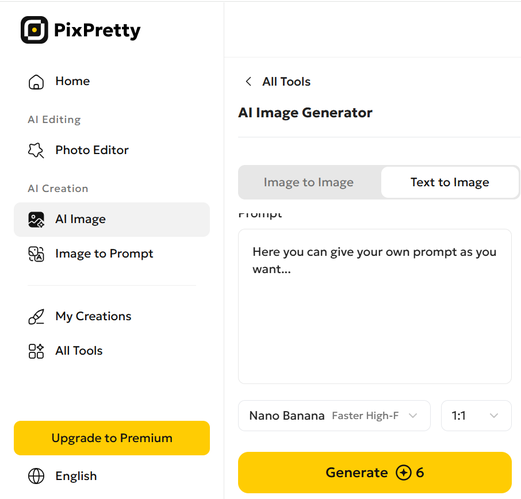Click the All Tools breadcrumb link

pos(286,82)
